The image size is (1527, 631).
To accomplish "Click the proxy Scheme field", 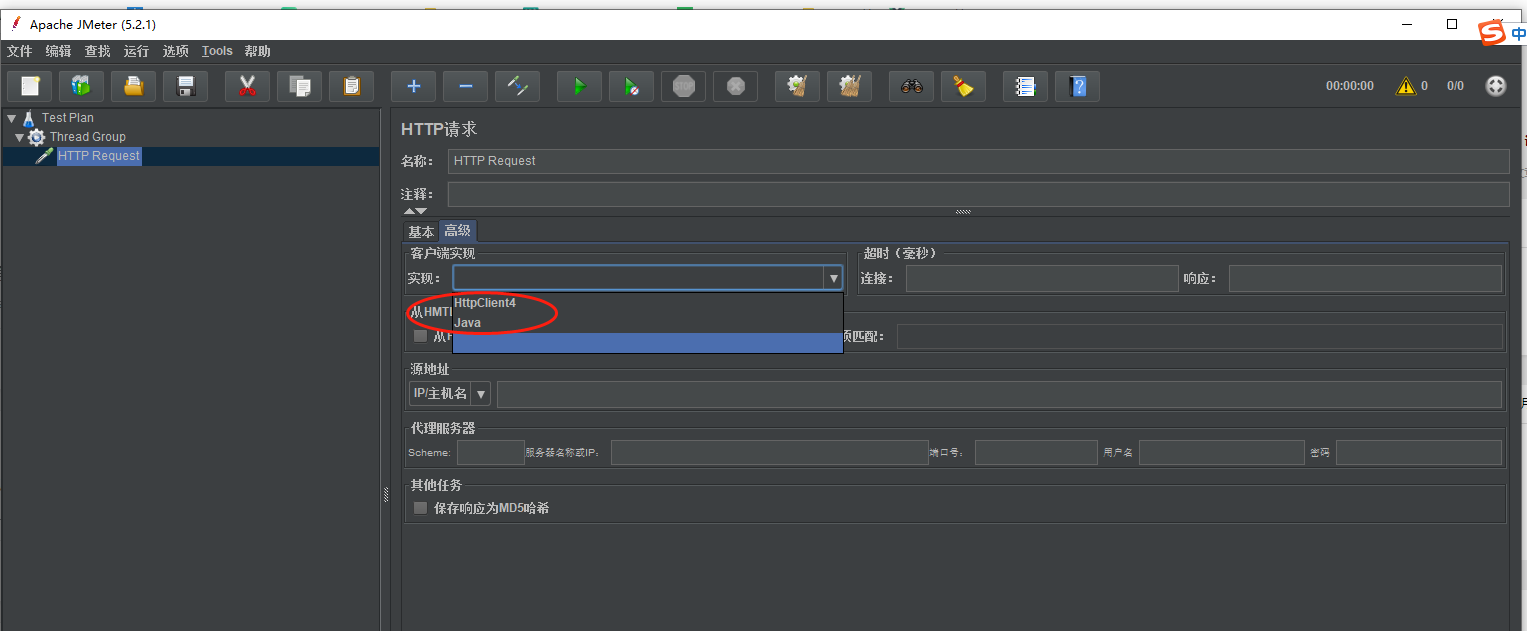I will point(491,453).
